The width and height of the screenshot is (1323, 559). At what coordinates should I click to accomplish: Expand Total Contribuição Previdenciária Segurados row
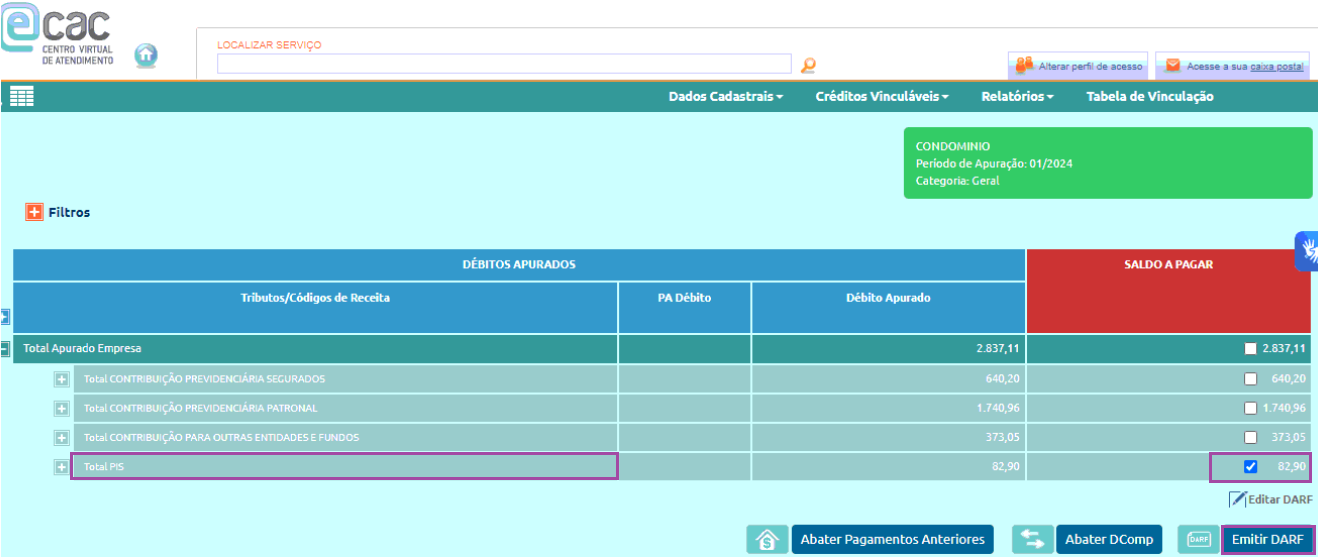[61, 380]
